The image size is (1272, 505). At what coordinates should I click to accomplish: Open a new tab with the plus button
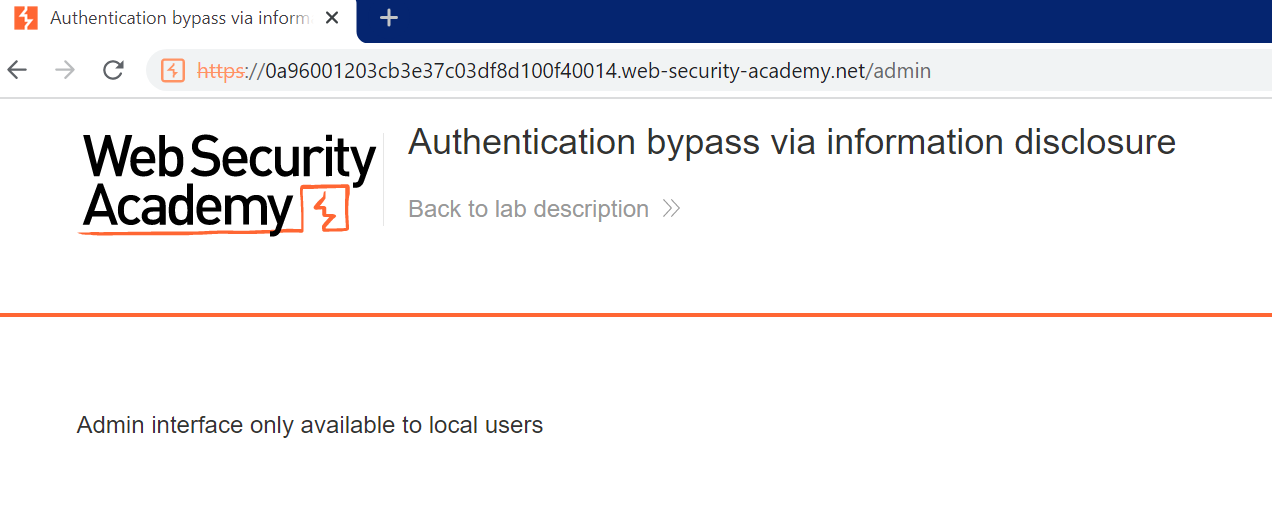pyautogui.click(x=389, y=18)
